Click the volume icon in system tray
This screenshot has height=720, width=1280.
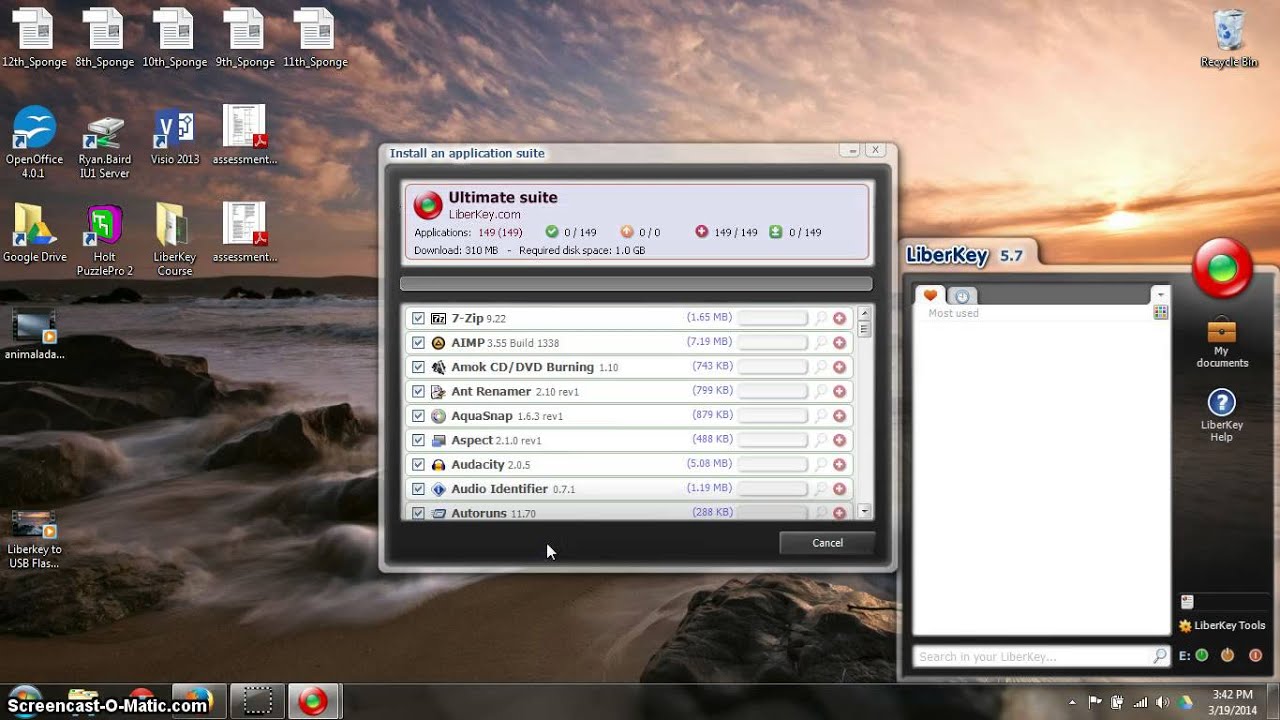pos(1162,702)
